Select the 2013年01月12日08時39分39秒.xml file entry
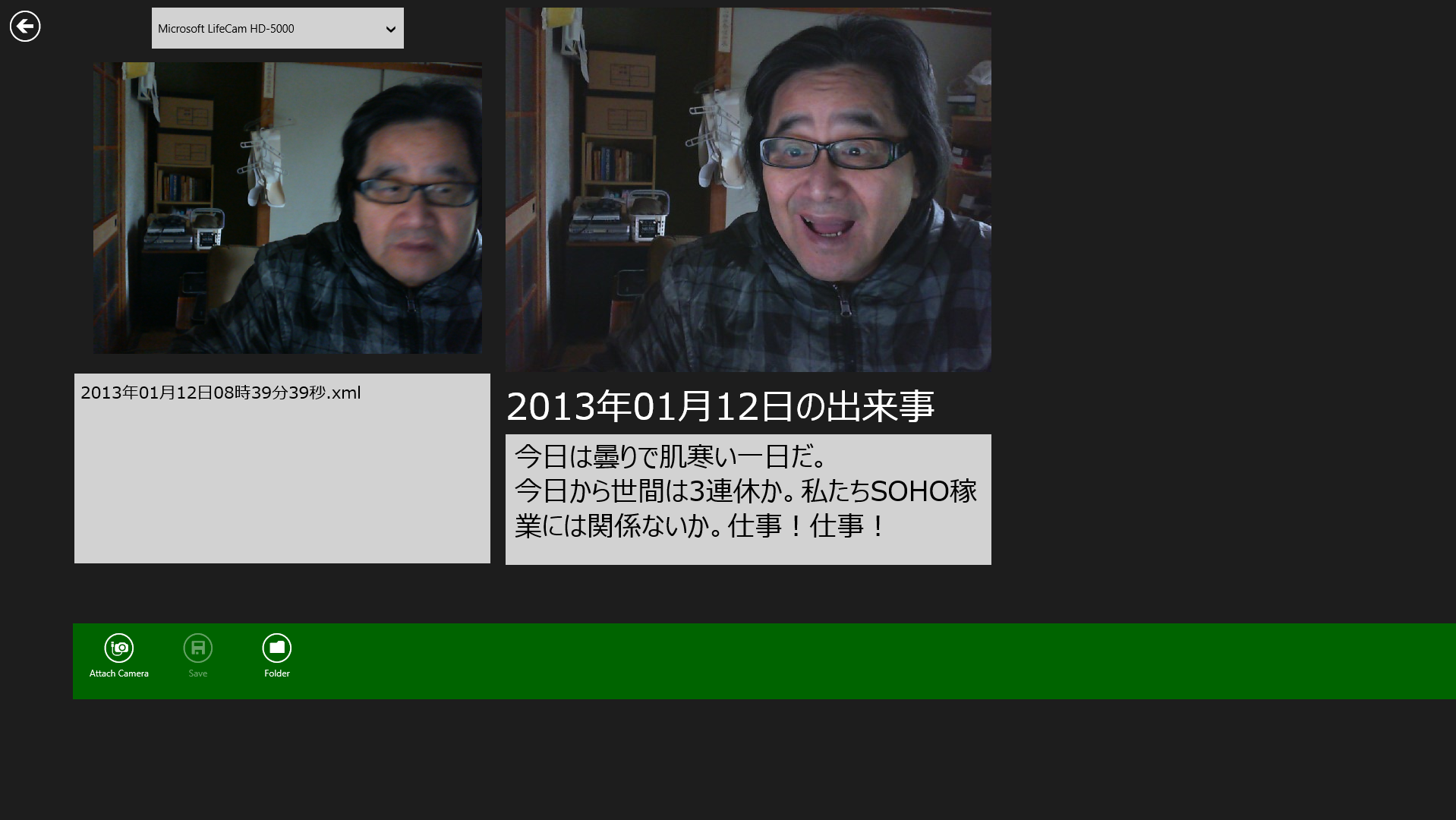This screenshot has width=1456, height=820. 221,393
